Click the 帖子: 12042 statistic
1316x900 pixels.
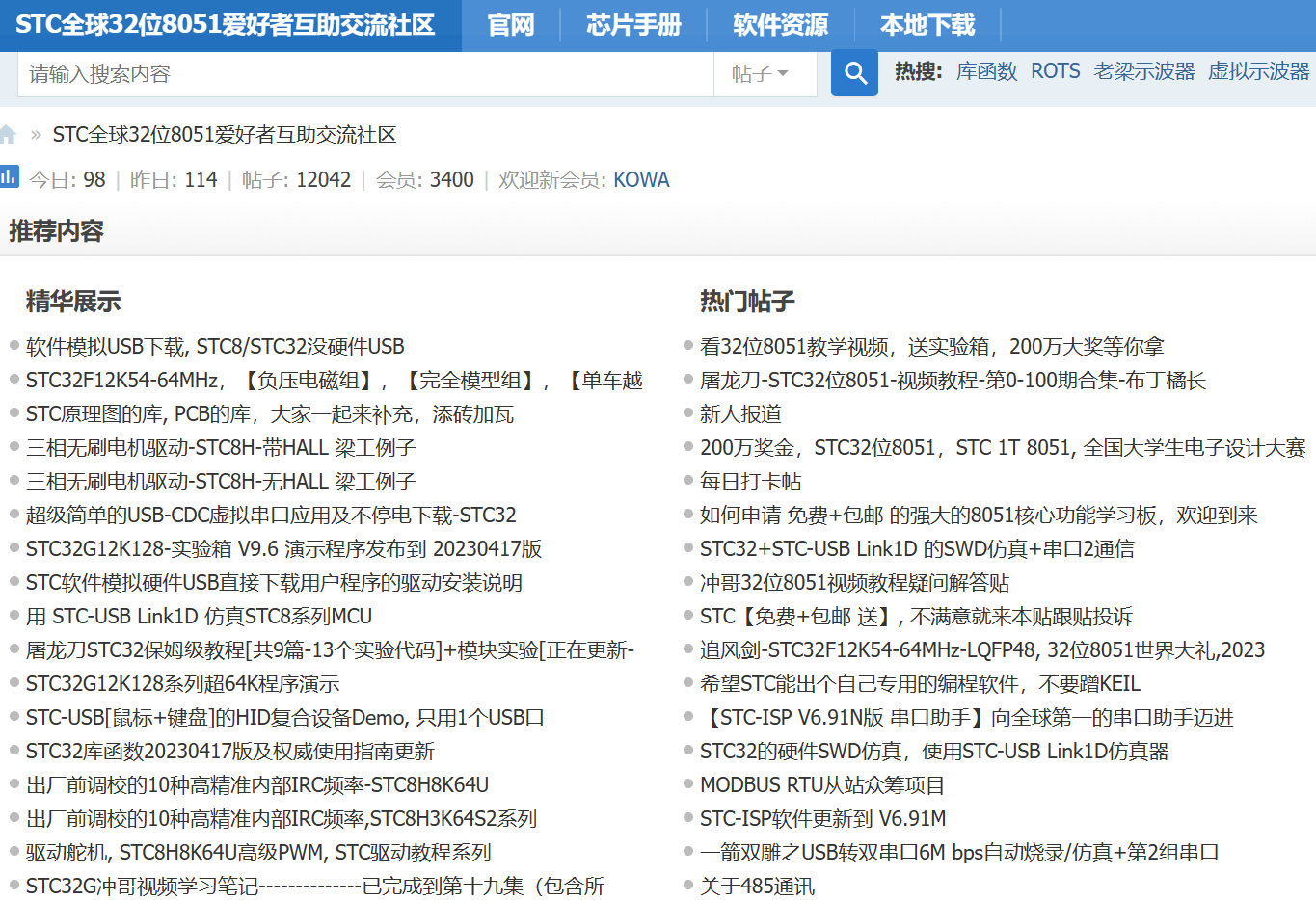tap(297, 180)
